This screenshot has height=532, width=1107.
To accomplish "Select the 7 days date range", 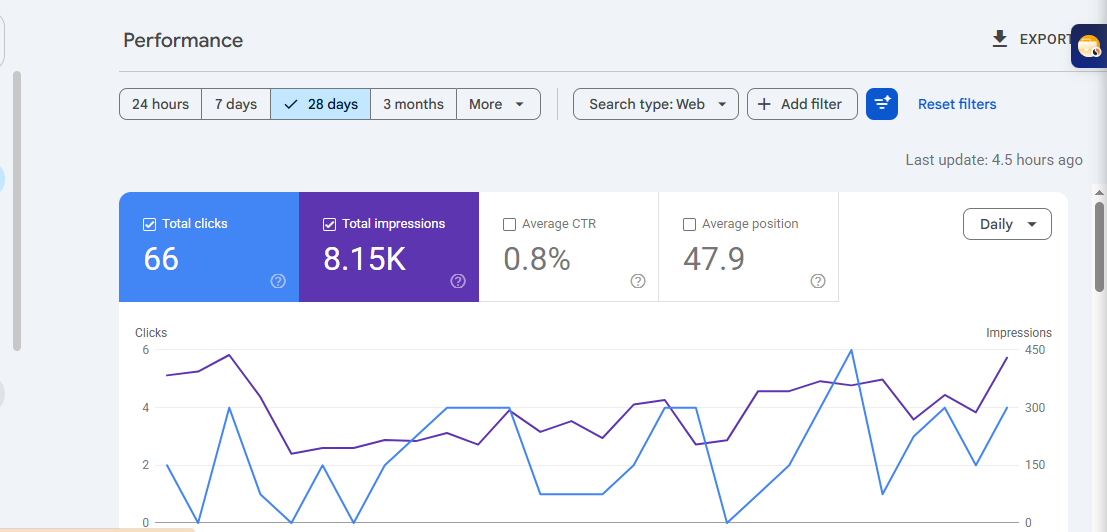I will pos(236,104).
